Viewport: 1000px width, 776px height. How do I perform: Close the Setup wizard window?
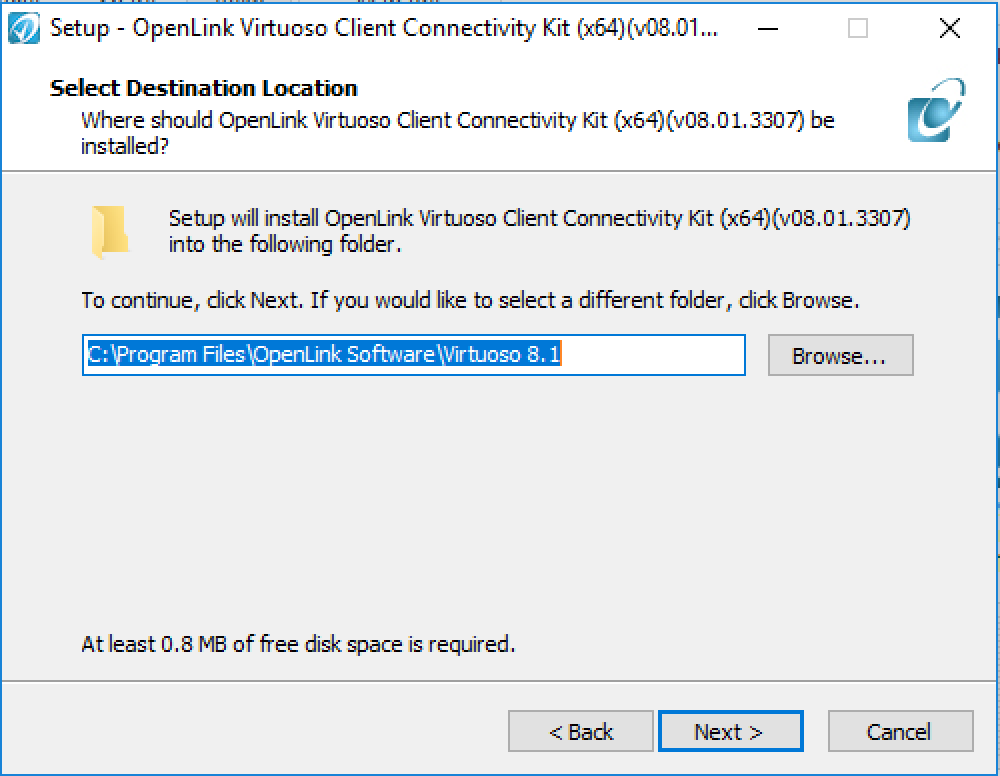[950, 28]
